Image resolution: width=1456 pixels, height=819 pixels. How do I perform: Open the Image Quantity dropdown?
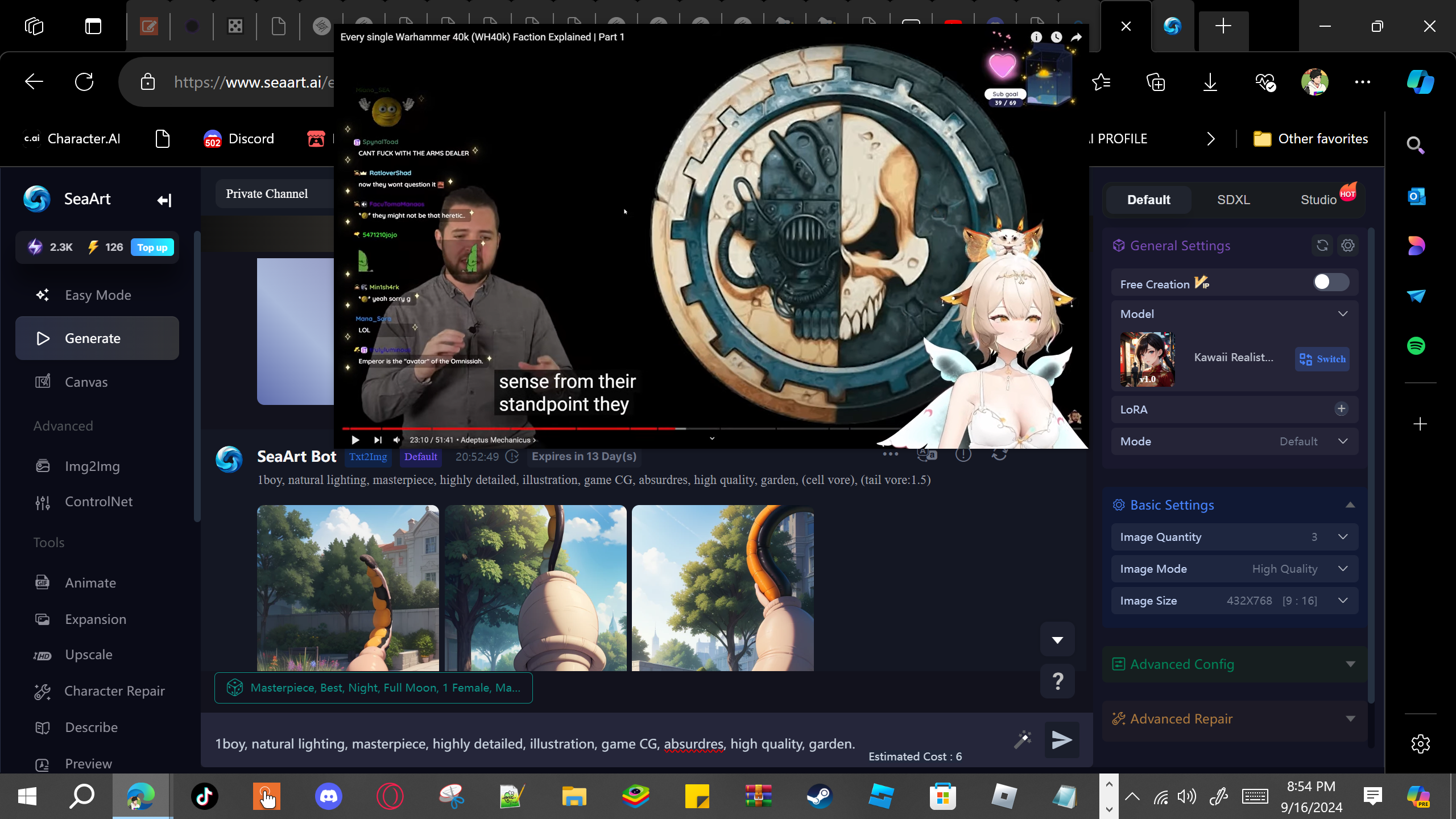[1234, 537]
